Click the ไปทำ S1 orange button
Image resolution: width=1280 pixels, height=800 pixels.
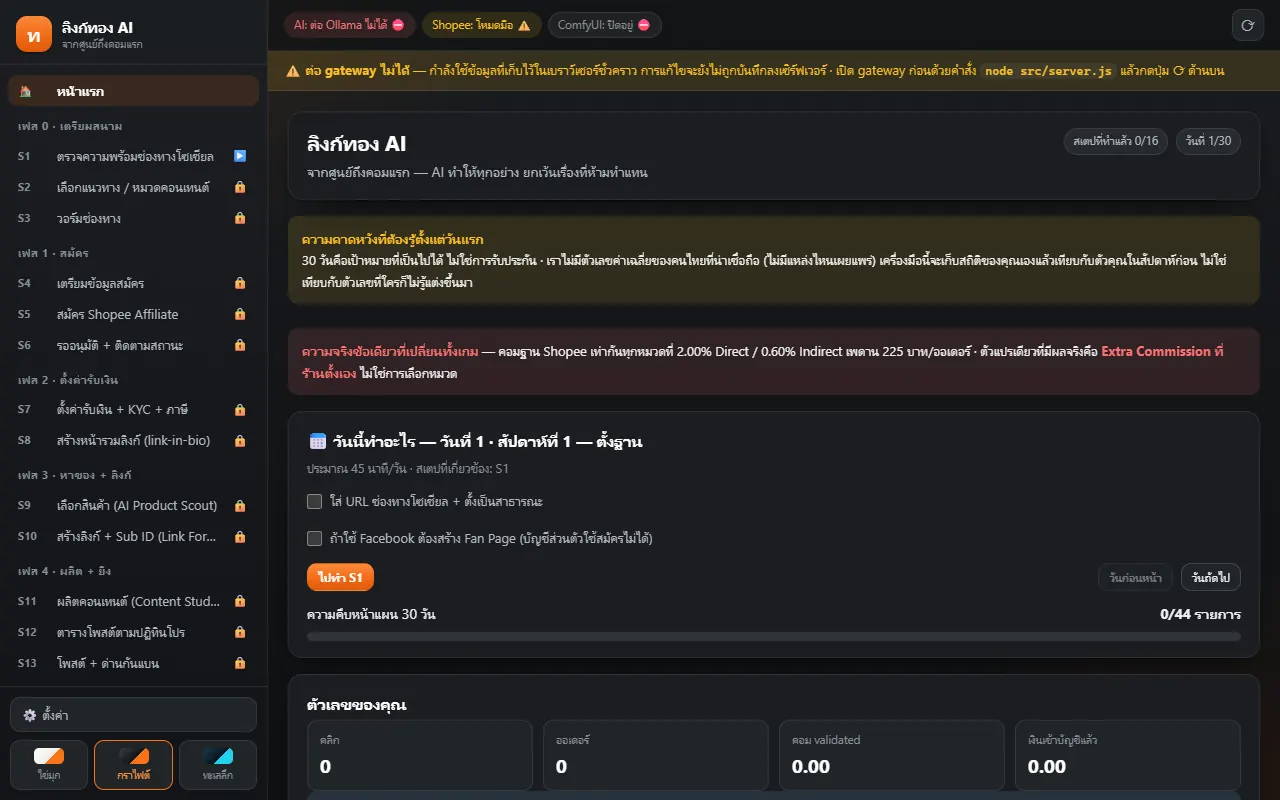click(x=340, y=577)
